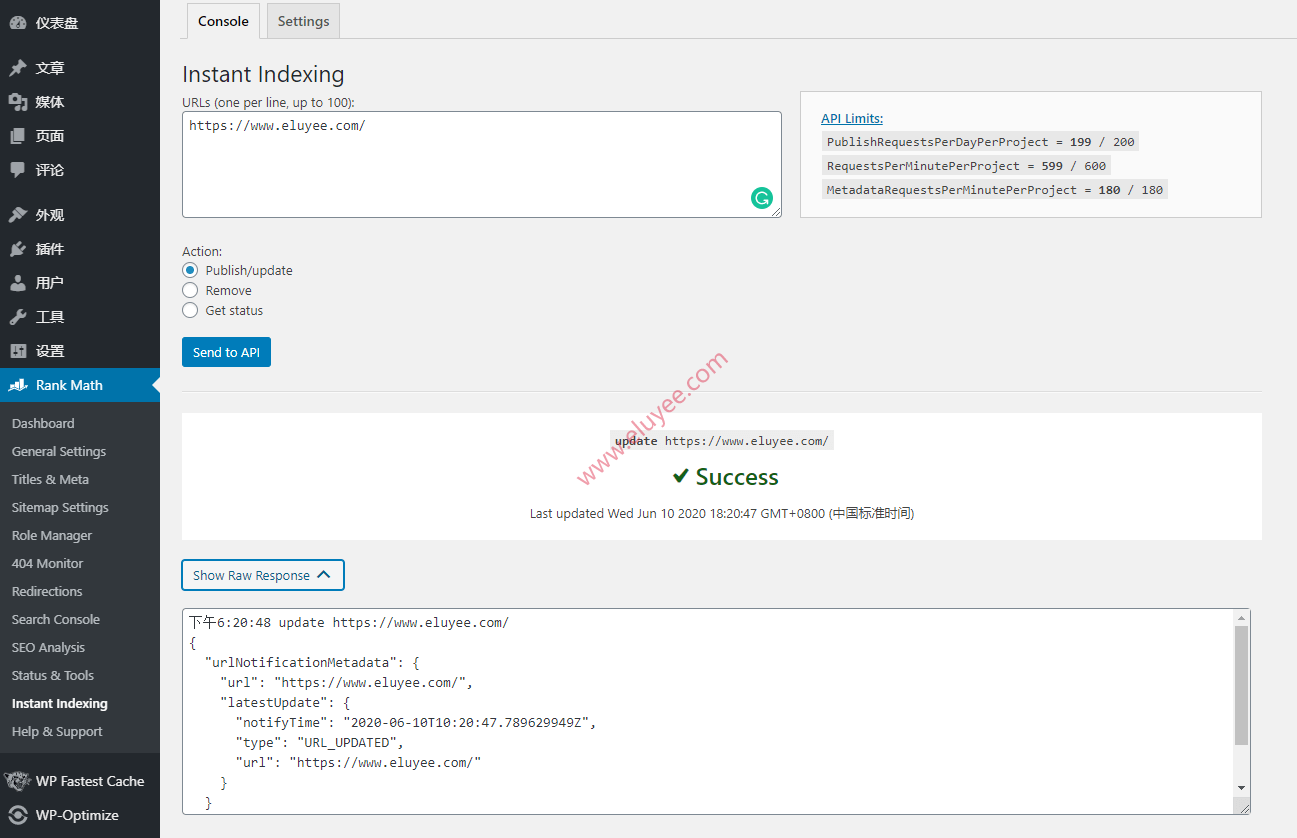
Task: Open WP Fastest Cache menu label
Action: point(90,781)
